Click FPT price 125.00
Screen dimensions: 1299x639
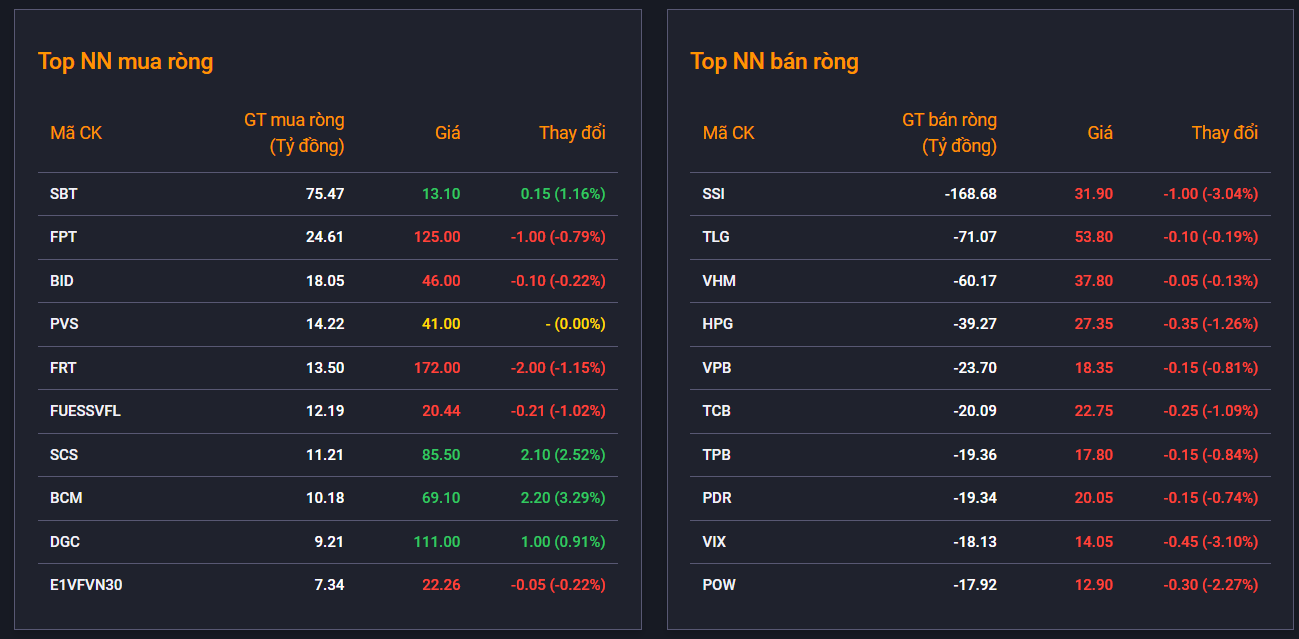(x=437, y=237)
